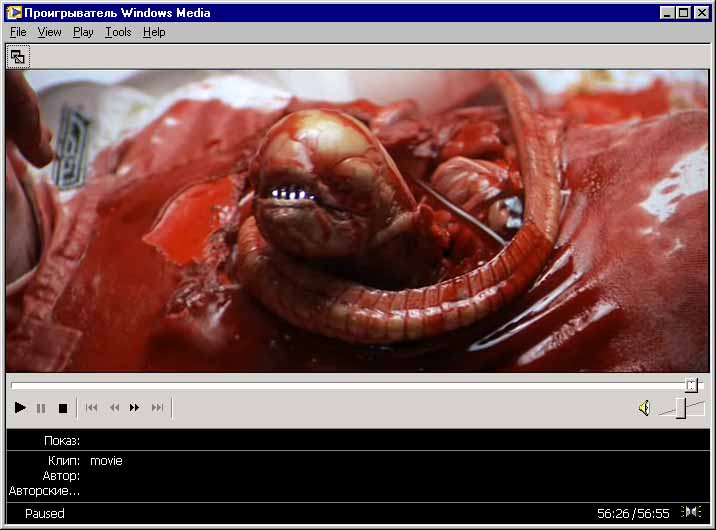Open the Help menu
Viewport: 716px width, 530px height.
point(154,32)
